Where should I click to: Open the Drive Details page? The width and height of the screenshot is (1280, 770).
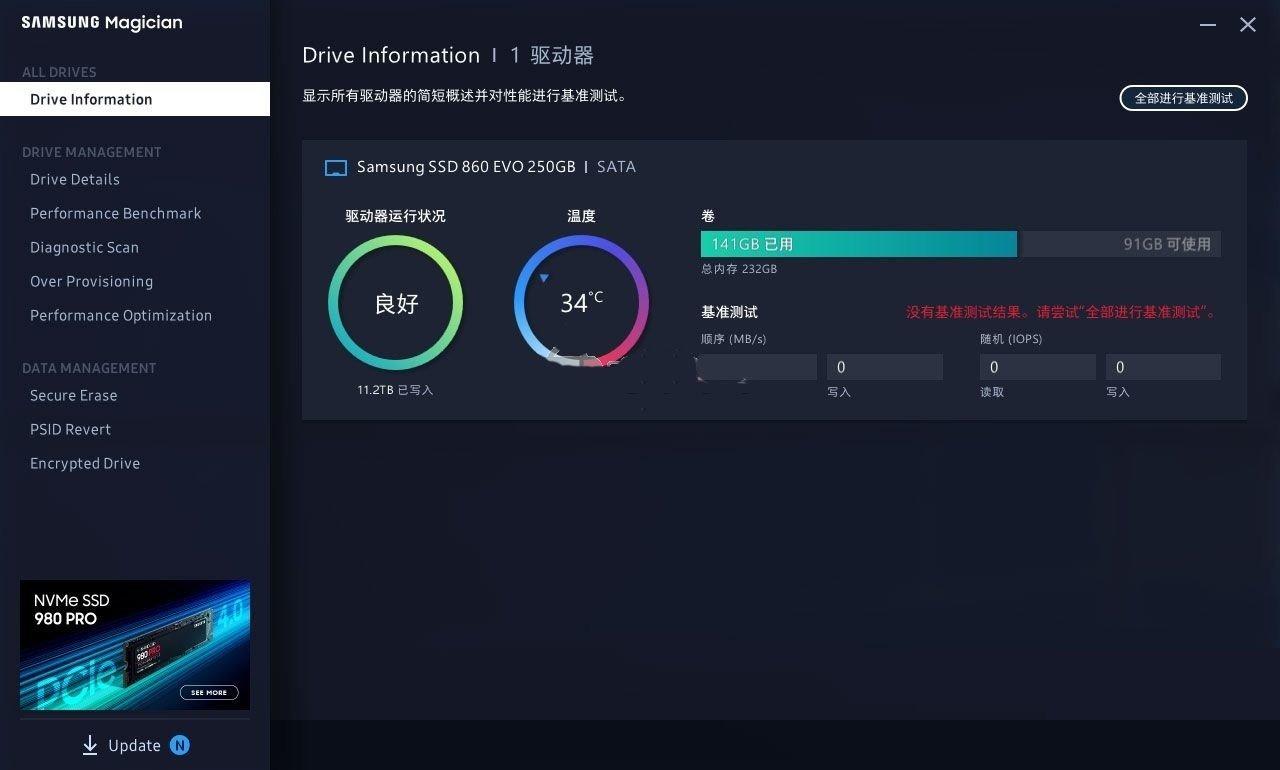[75, 180]
